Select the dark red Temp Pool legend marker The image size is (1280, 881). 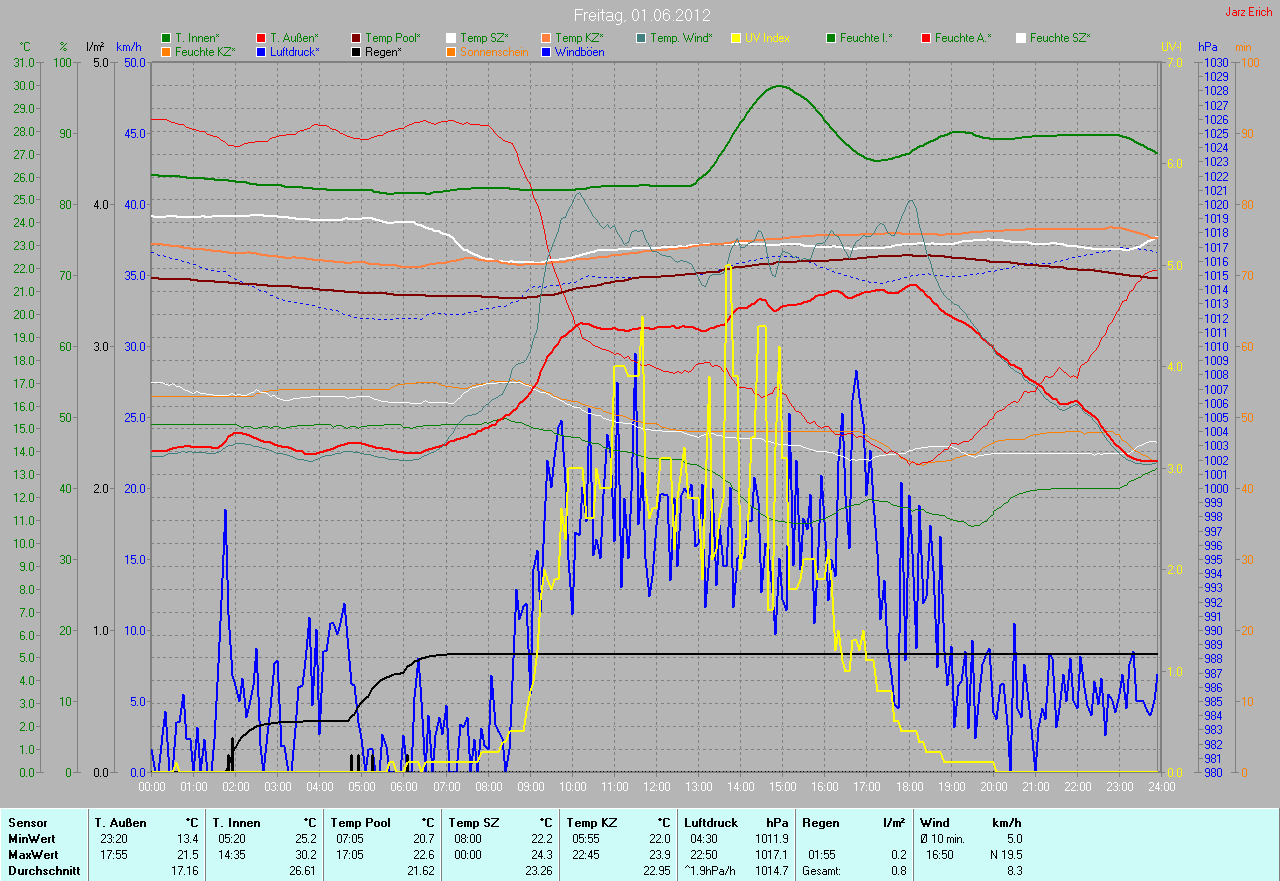pyautogui.click(x=357, y=38)
